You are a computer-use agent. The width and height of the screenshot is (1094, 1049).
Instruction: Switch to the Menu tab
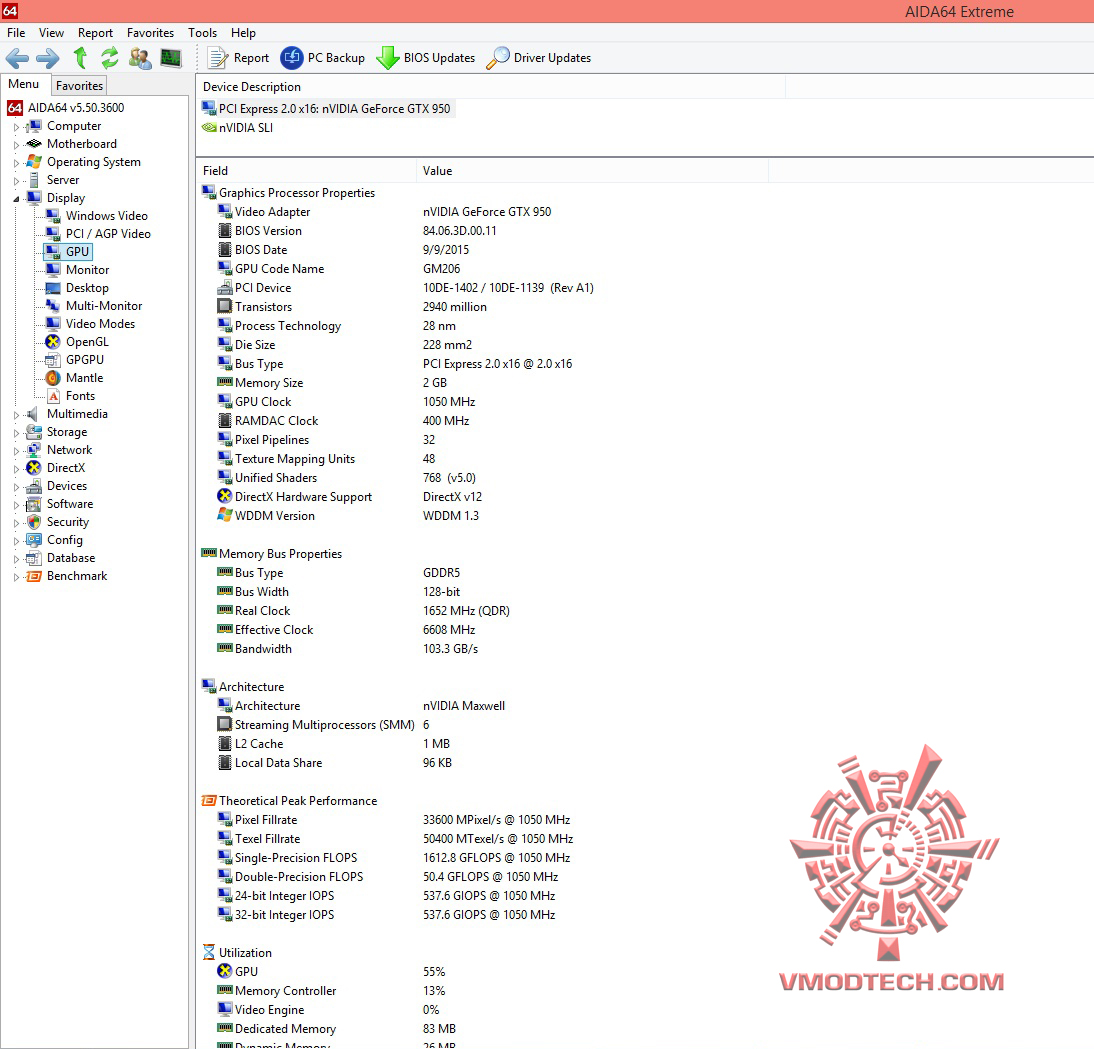[x=24, y=84]
